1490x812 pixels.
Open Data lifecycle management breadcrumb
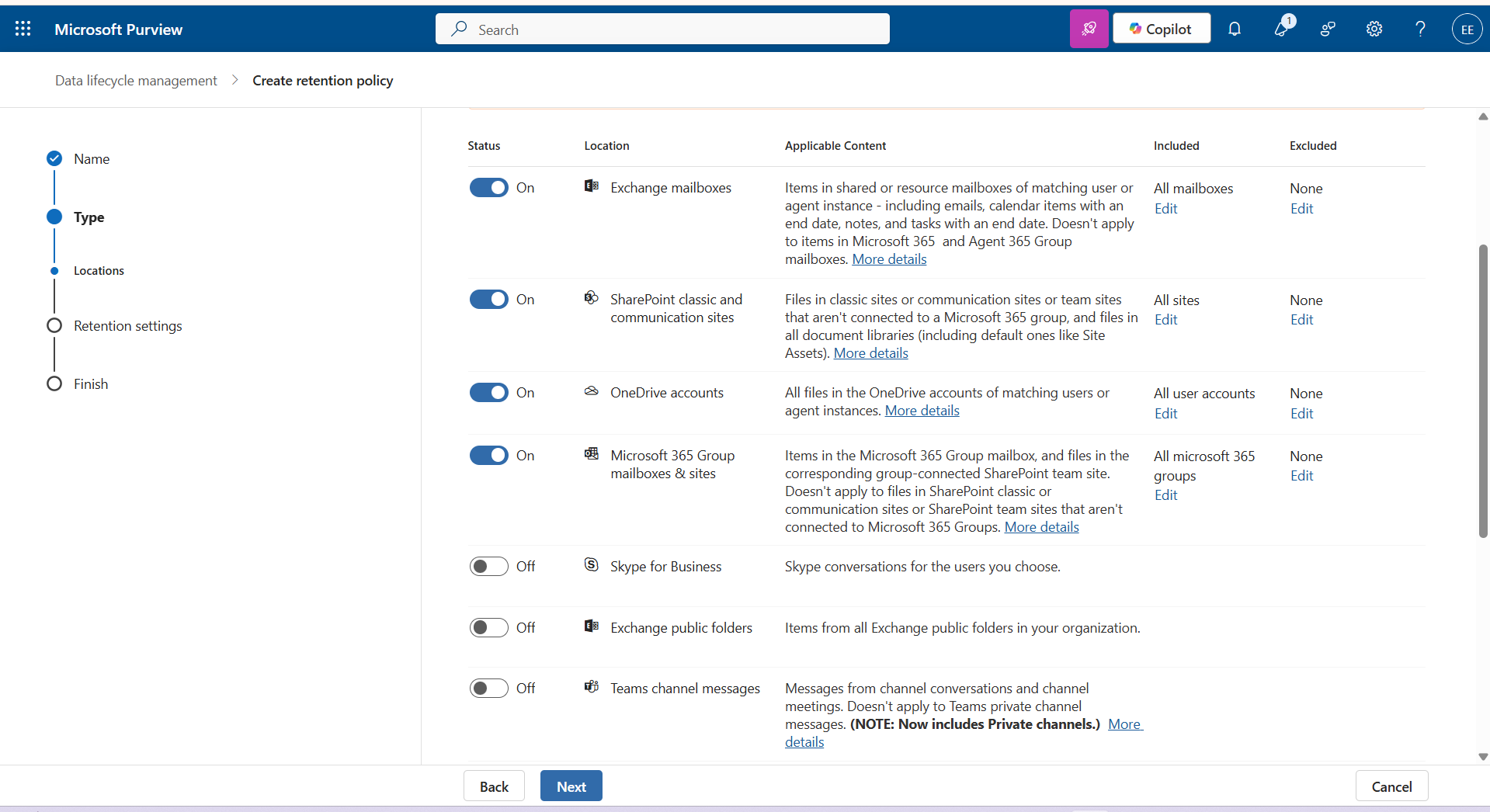136,81
